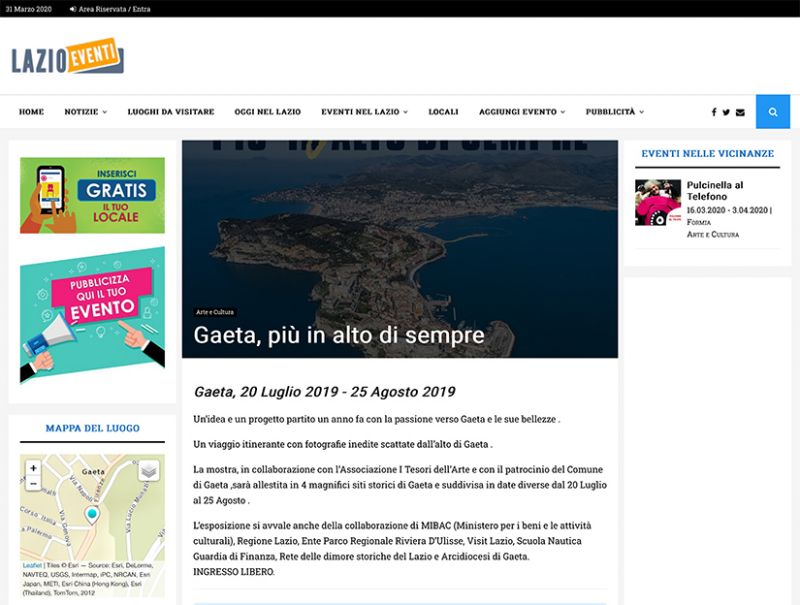Click Area Riservata / Entra link
Screen dimensions: 800x605
(114, 9)
